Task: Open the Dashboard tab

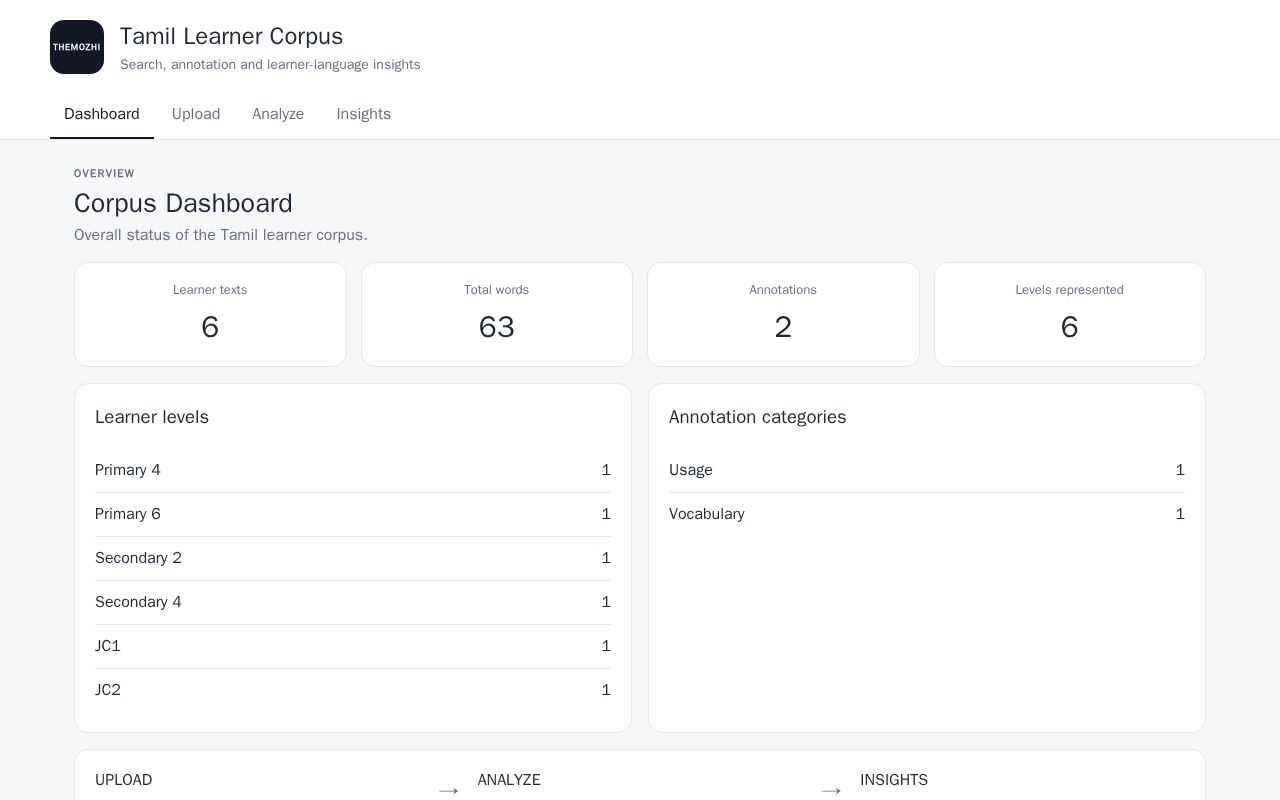Action: [x=102, y=114]
